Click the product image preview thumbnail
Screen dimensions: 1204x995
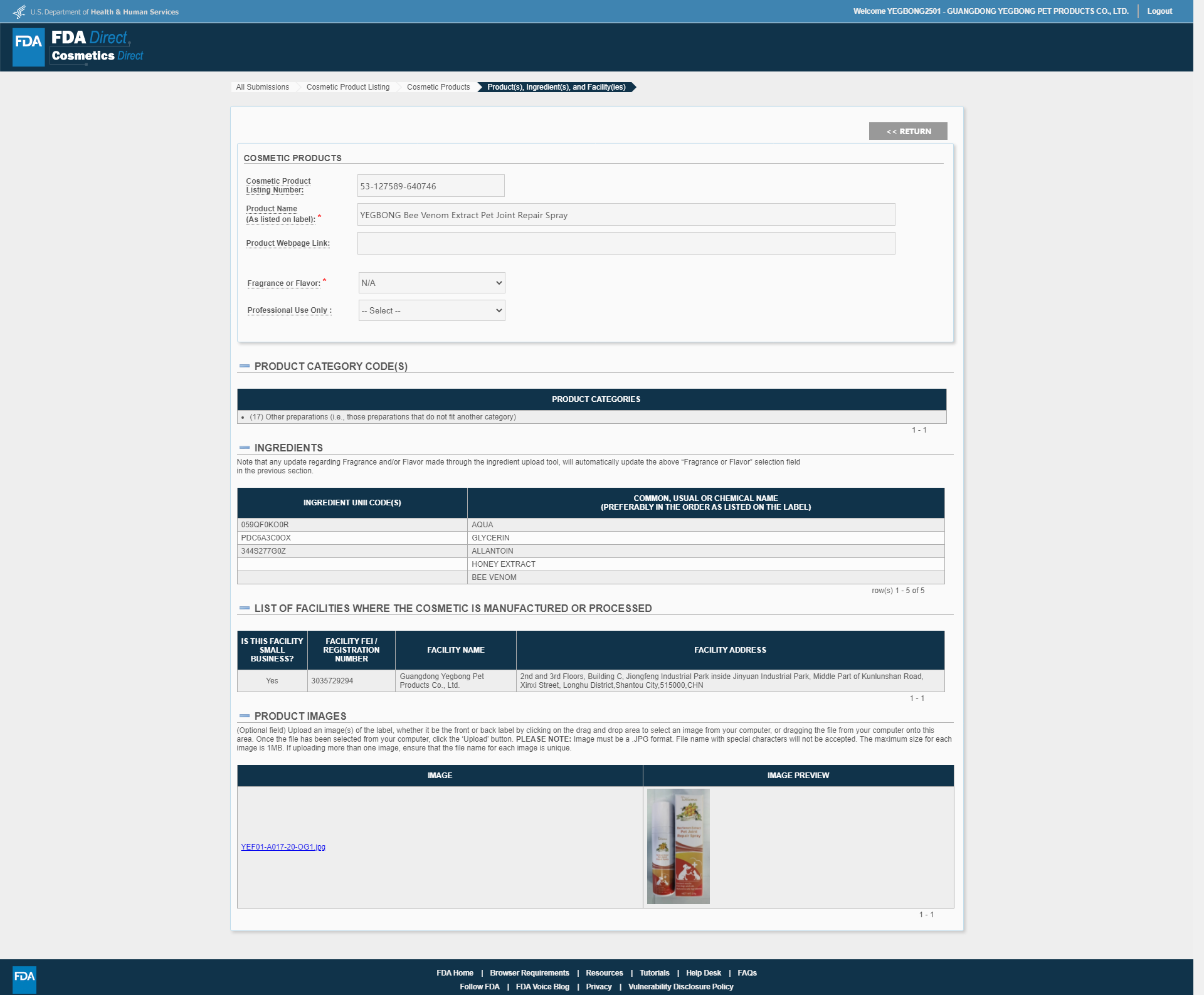coord(679,846)
